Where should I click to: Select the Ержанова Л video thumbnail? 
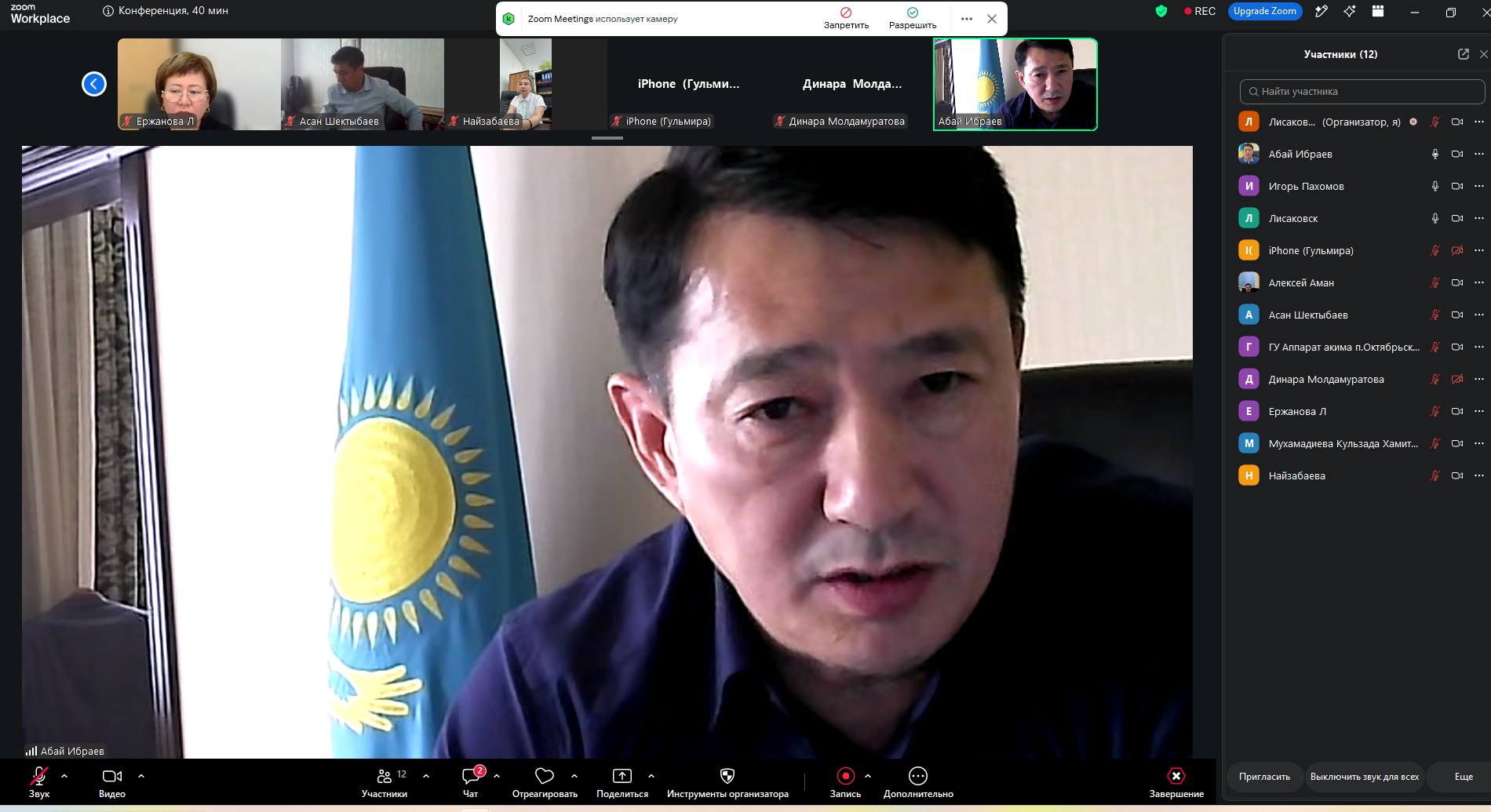[x=199, y=84]
